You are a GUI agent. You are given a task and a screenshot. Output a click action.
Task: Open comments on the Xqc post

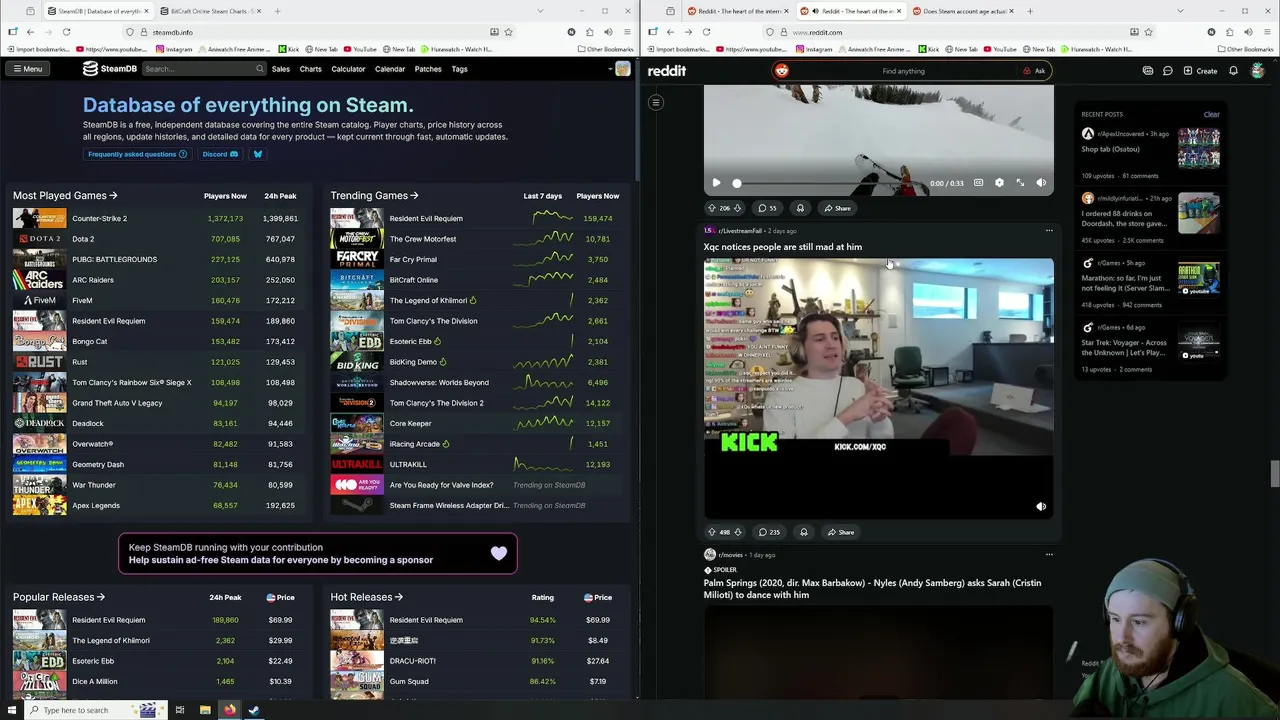pyautogui.click(x=769, y=532)
